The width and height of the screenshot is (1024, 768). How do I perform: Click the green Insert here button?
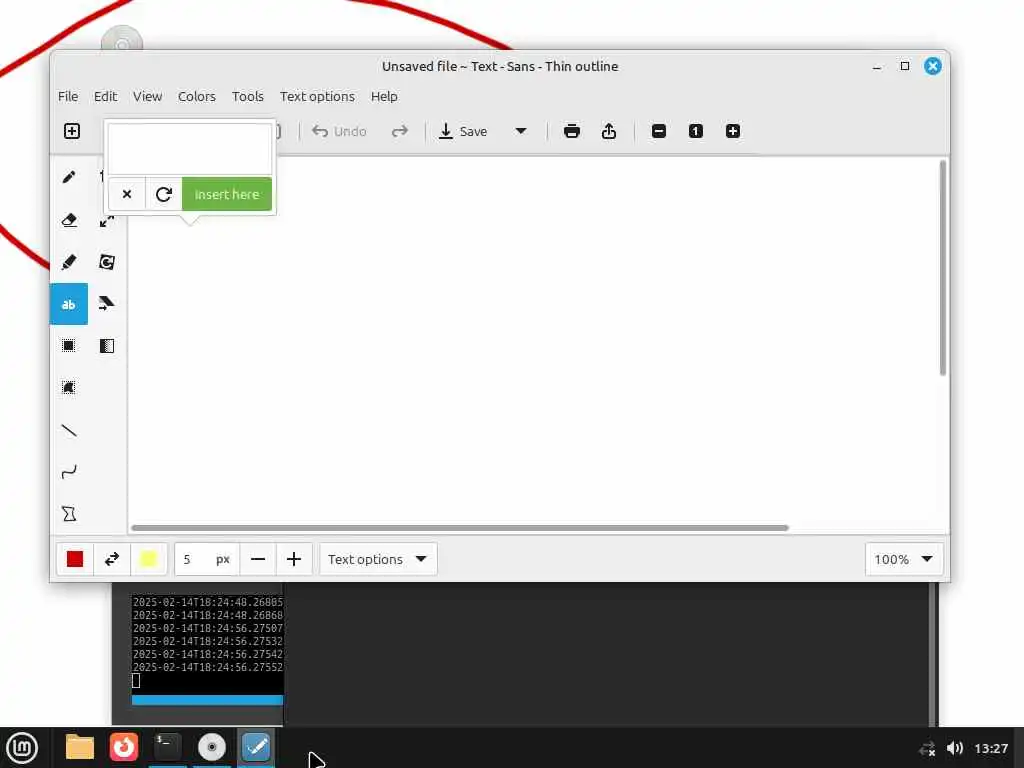click(227, 194)
